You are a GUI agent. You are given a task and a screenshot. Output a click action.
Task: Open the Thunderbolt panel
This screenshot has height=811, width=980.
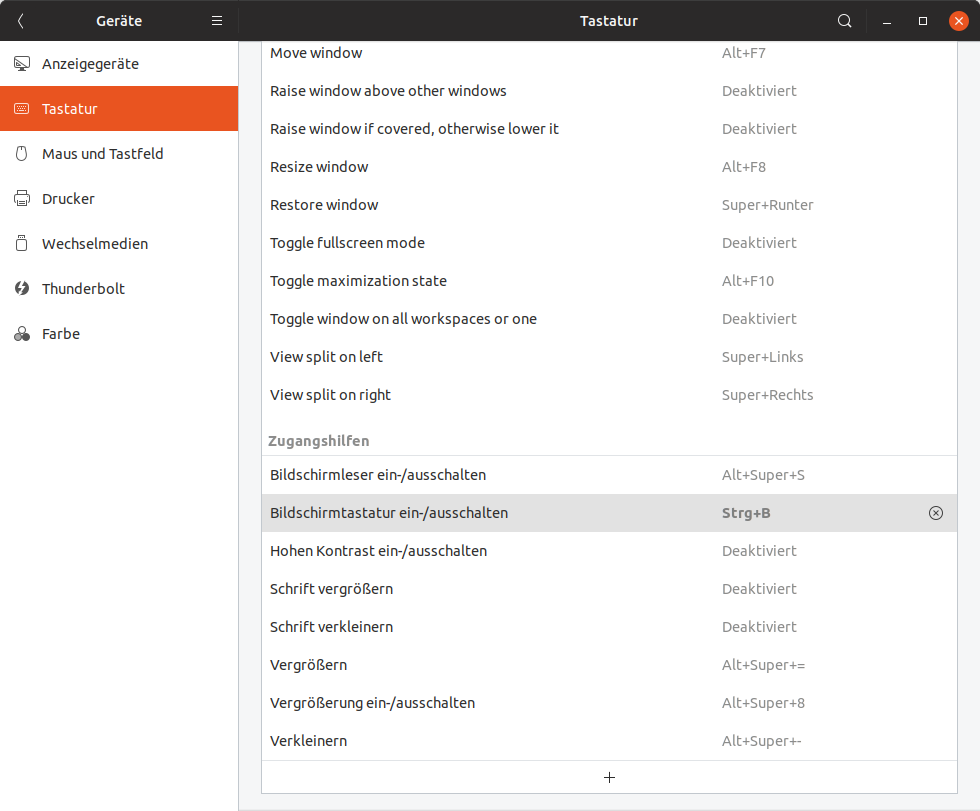point(119,289)
